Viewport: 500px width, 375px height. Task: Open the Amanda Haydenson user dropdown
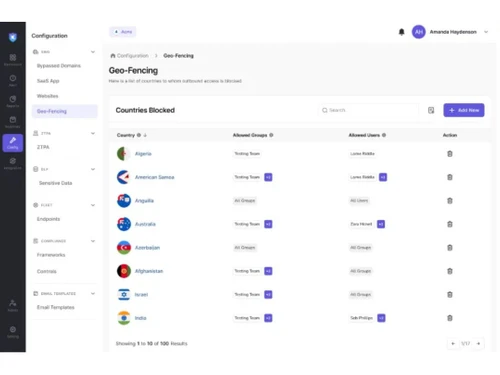(486, 32)
